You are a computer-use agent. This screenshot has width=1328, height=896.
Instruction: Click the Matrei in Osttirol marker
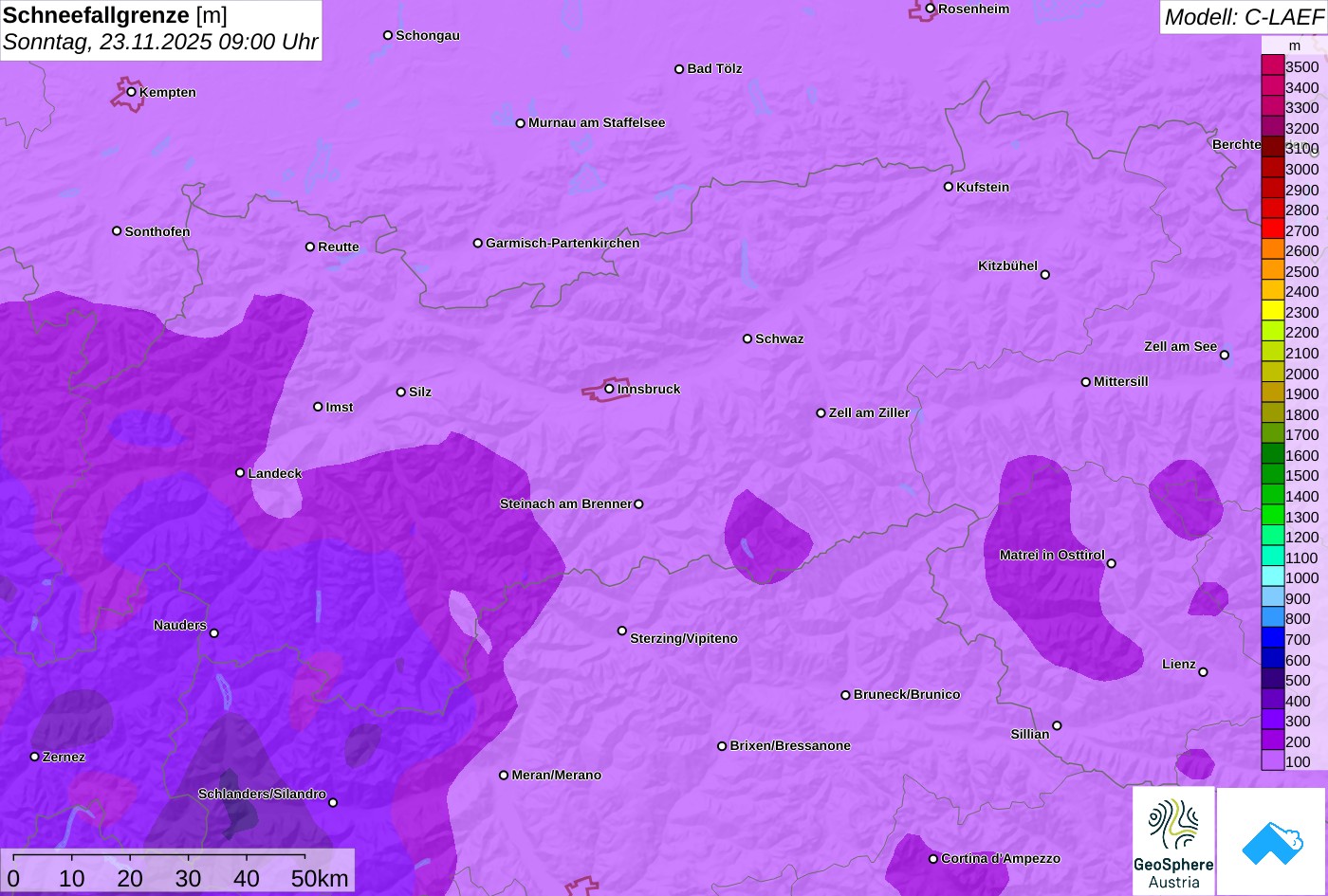click(x=1112, y=563)
